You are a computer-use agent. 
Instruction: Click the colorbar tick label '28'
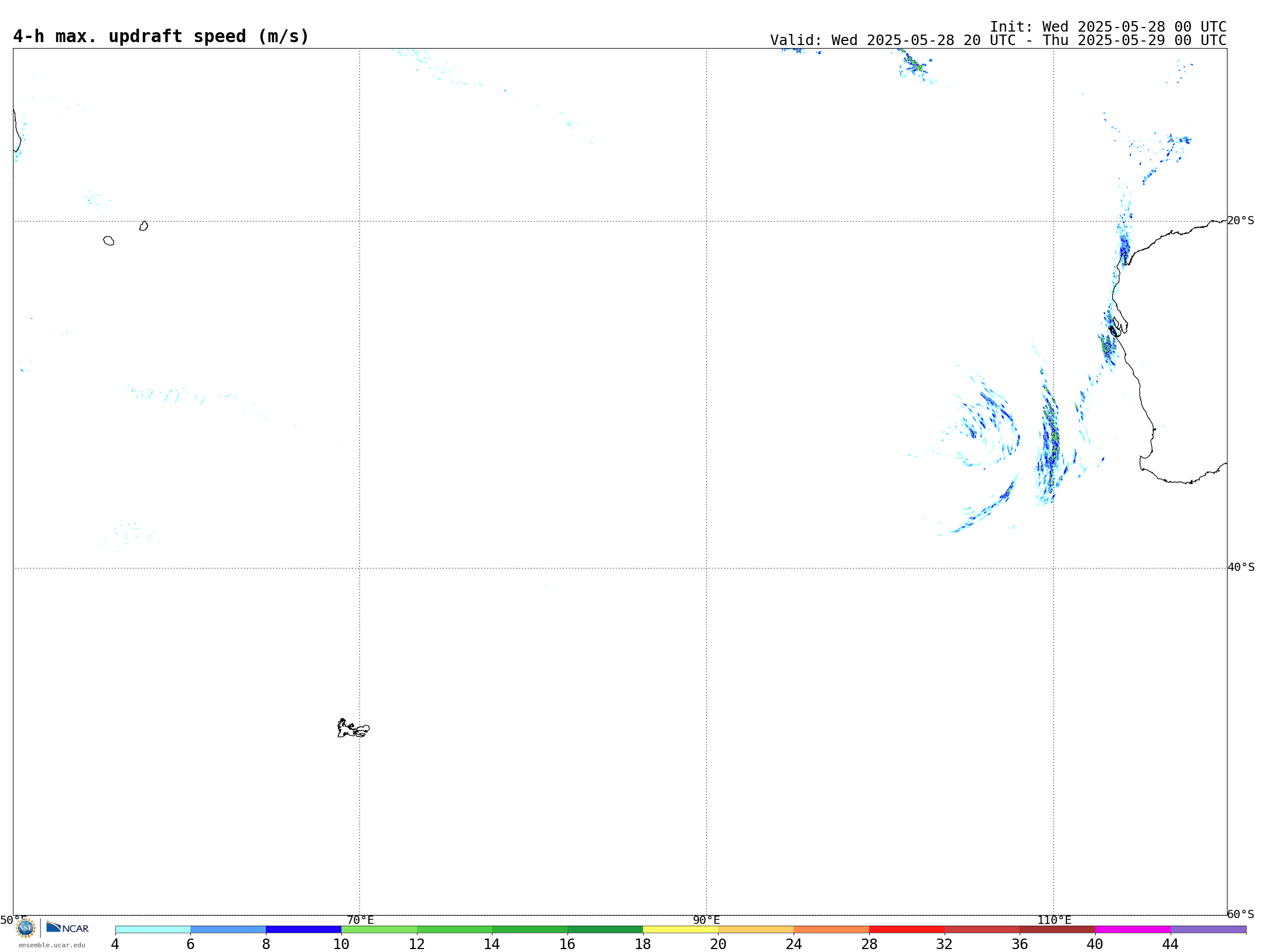tap(869, 944)
